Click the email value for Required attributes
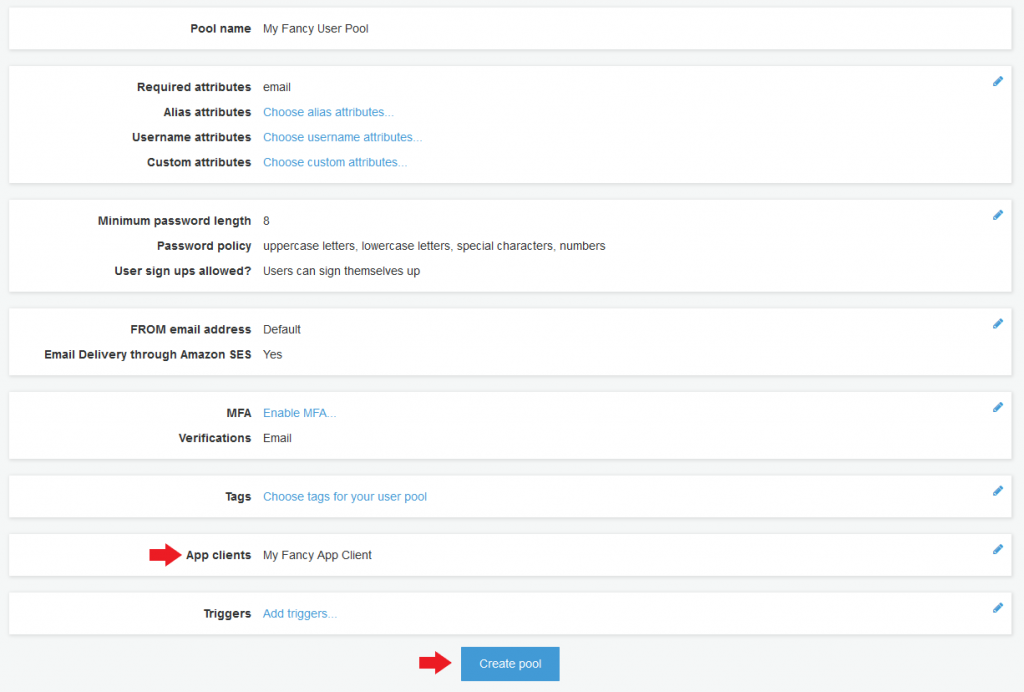Image resolution: width=1024 pixels, height=692 pixels. (277, 87)
